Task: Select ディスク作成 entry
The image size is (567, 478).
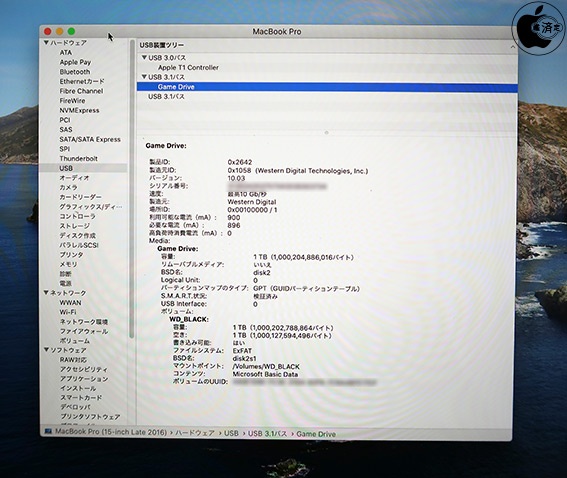Action: click(x=77, y=235)
